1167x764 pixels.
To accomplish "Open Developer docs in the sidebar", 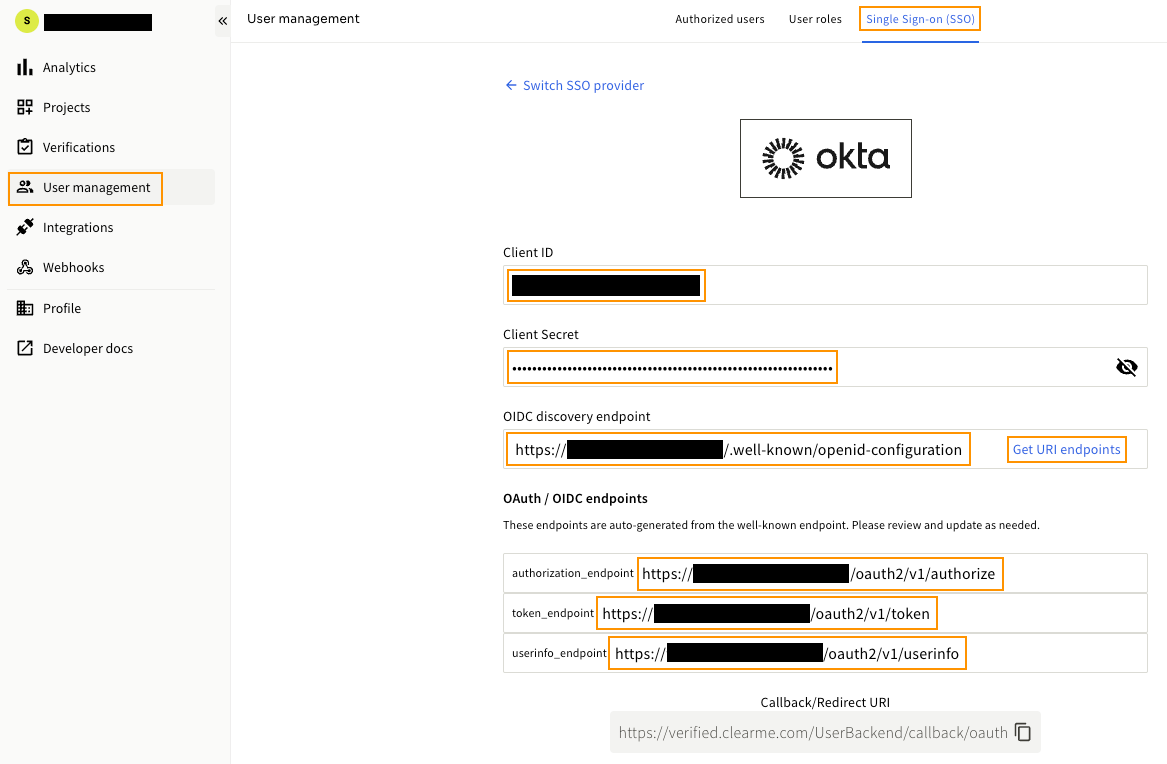I will 112,348.
